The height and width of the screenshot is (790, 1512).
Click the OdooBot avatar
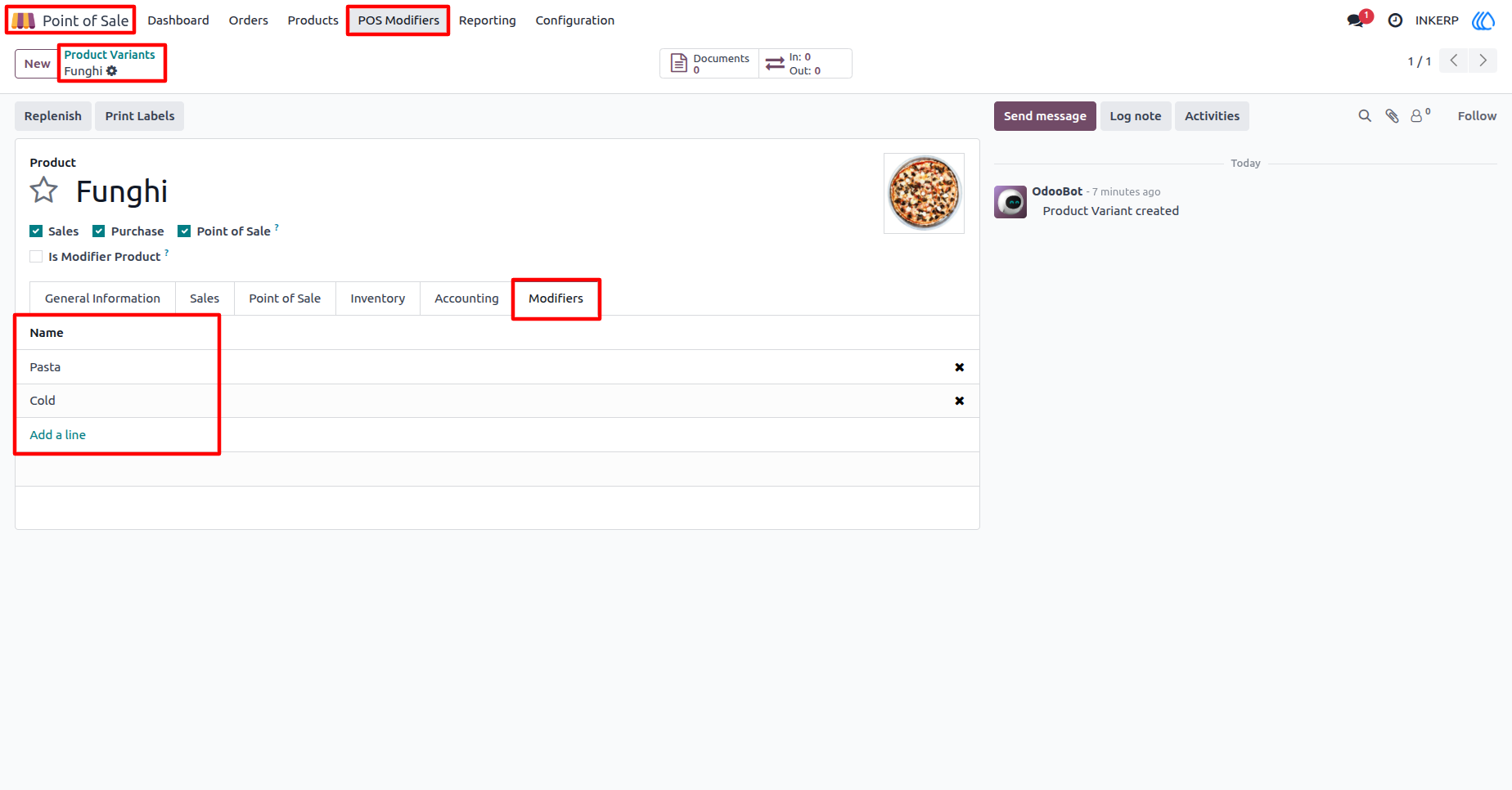(1010, 202)
